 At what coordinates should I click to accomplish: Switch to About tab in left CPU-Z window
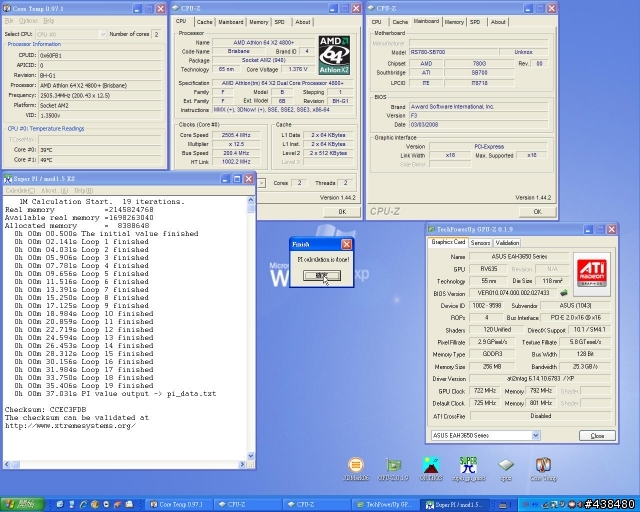pyautogui.click(x=303, y=22)
